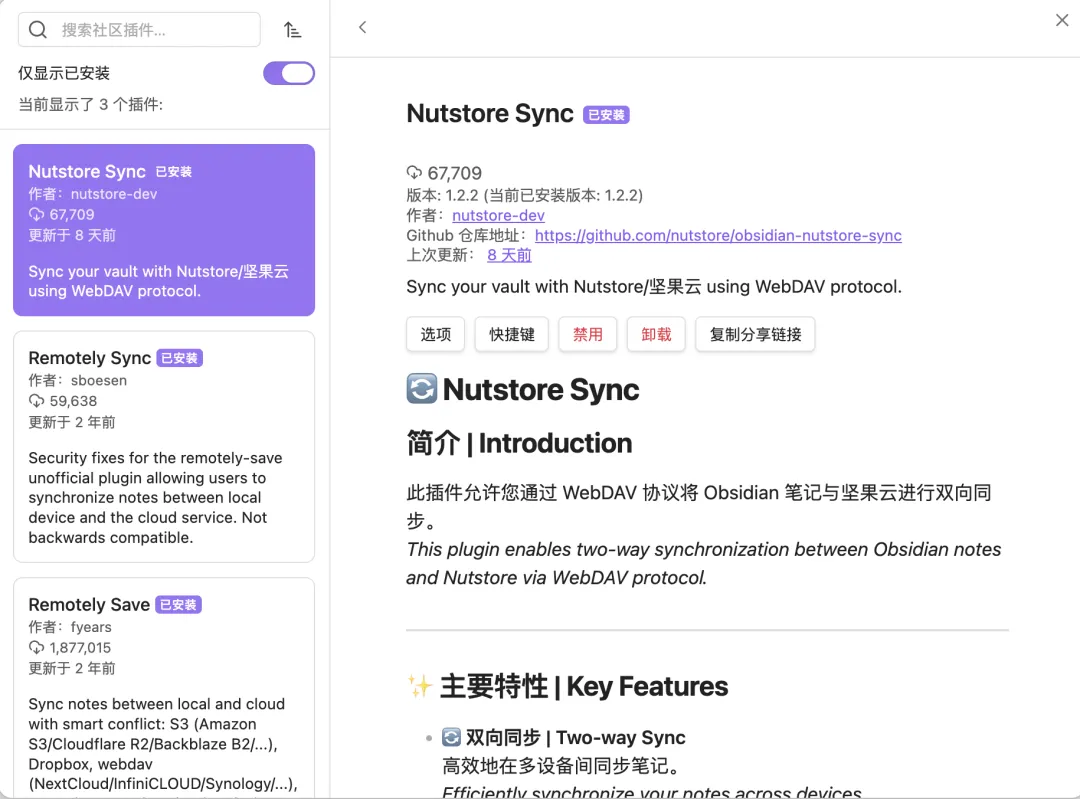Image resolution: width=1080 pixels, height=799 pixels.
Task: Click the installed badge next to title
Action: [x=606, y=115]
